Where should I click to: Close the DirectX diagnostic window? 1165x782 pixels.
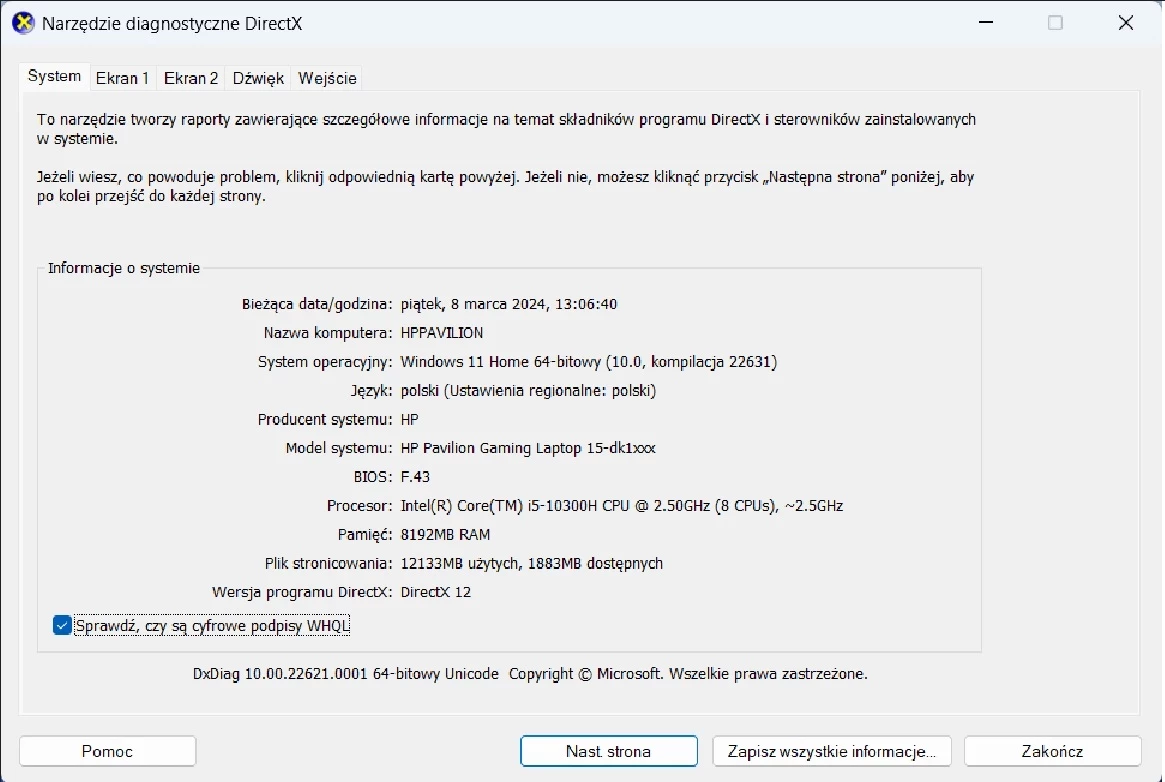click(x=1126, y=23)
